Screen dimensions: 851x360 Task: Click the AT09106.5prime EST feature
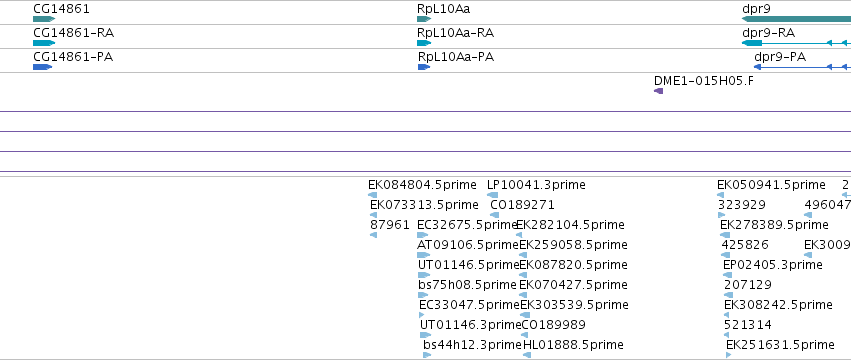423,255
